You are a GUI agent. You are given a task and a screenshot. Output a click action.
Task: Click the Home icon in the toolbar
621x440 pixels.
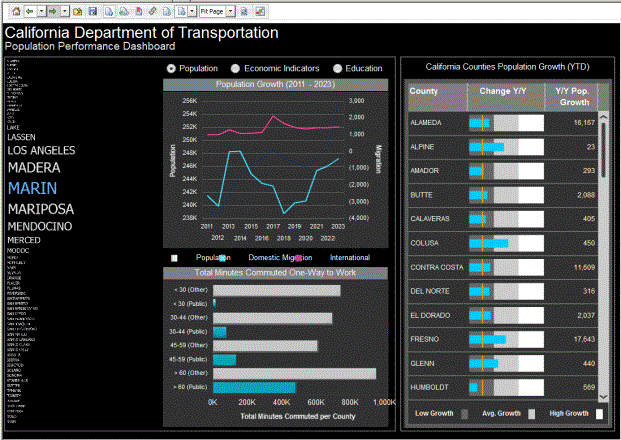15,10
